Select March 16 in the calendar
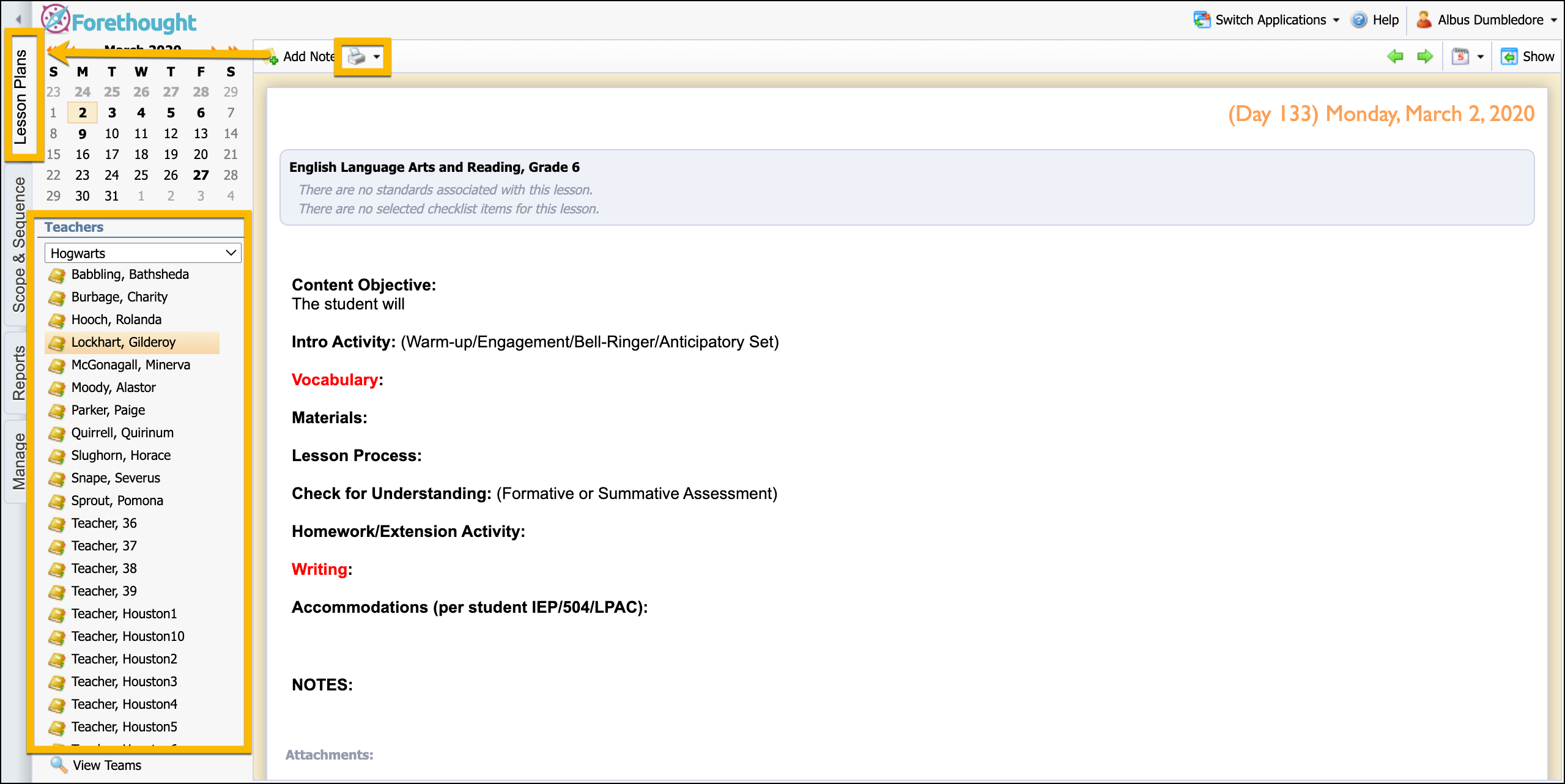Screen dimensions: 1565x784 pos(83,155)
